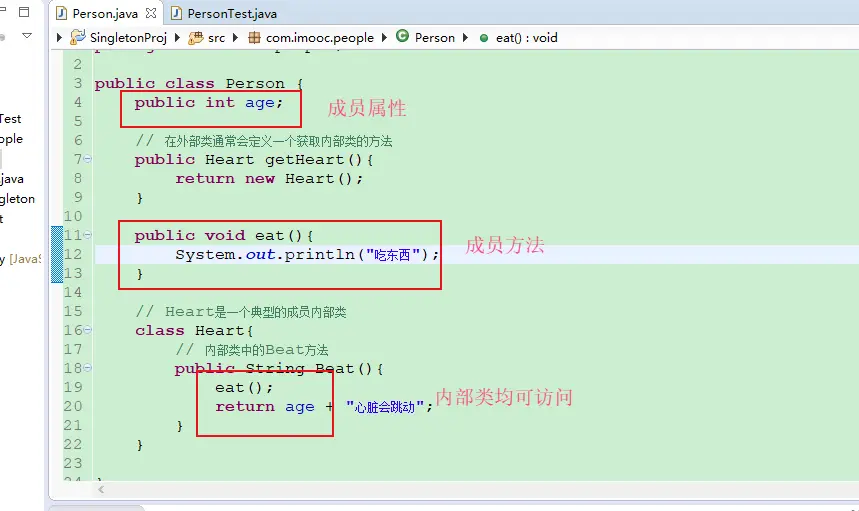Click the Person class icon in breadcrumb
859x511 pixels.
coord(402,36)
